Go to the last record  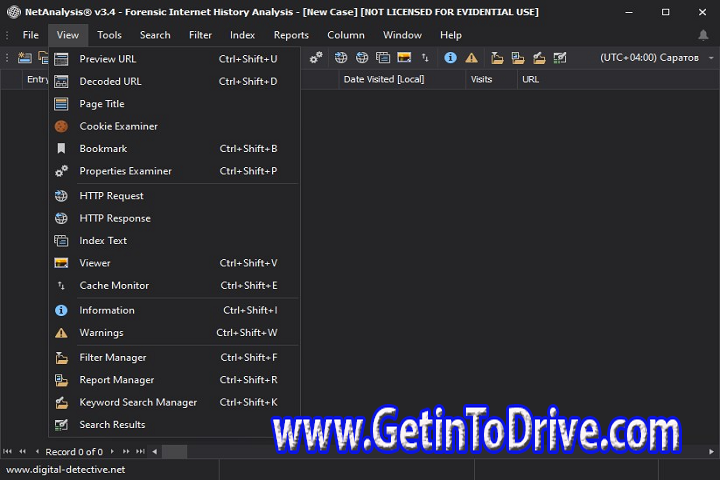(x=141, y=452)
